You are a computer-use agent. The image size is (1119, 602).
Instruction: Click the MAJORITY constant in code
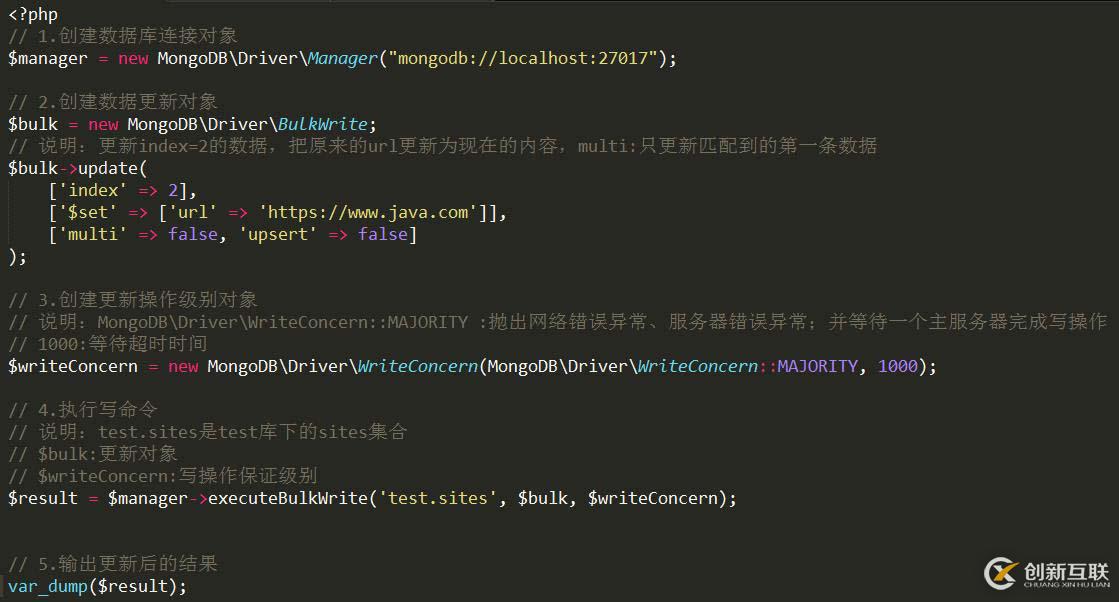pos(817,367)
